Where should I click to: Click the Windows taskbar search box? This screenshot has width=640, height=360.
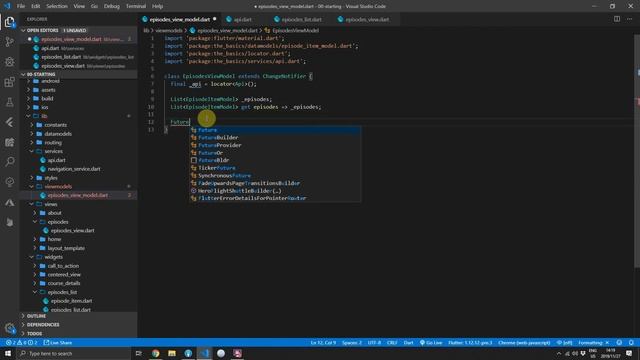click(x=73, y=353)
